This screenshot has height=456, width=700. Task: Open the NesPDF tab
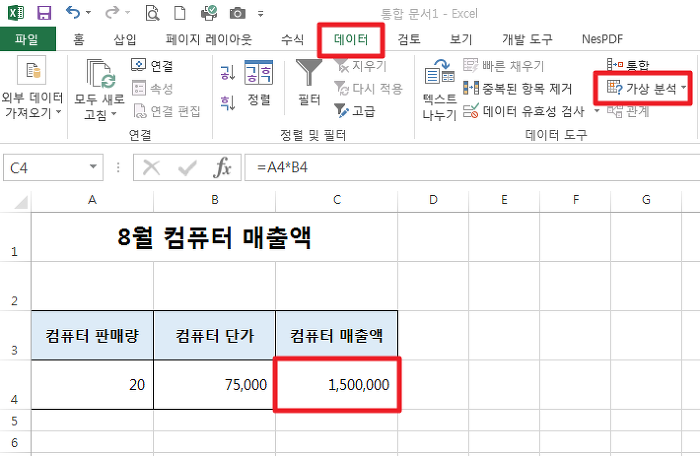602,39
